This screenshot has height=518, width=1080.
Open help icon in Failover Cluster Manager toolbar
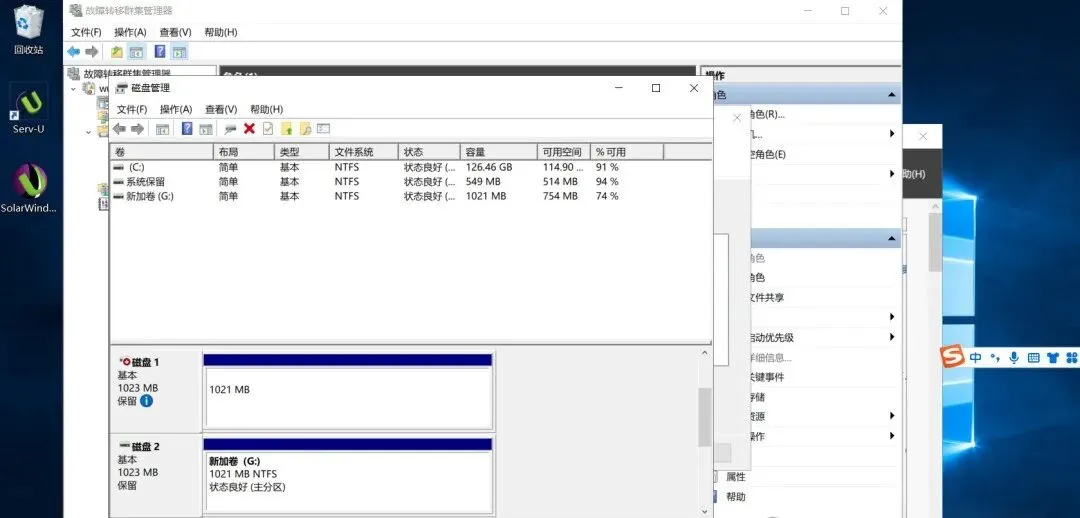(x=160, y=52)
